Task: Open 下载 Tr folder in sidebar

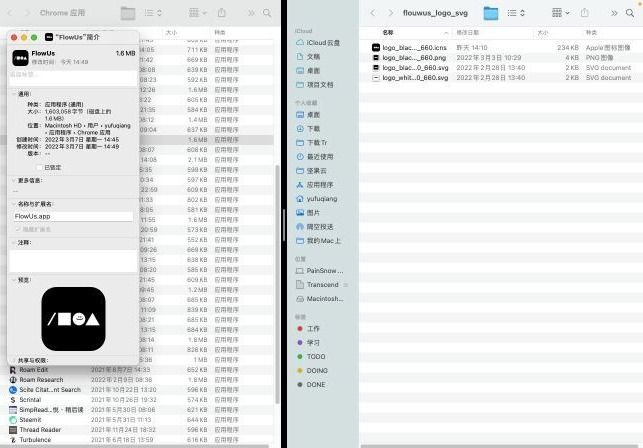Action: 312,142
